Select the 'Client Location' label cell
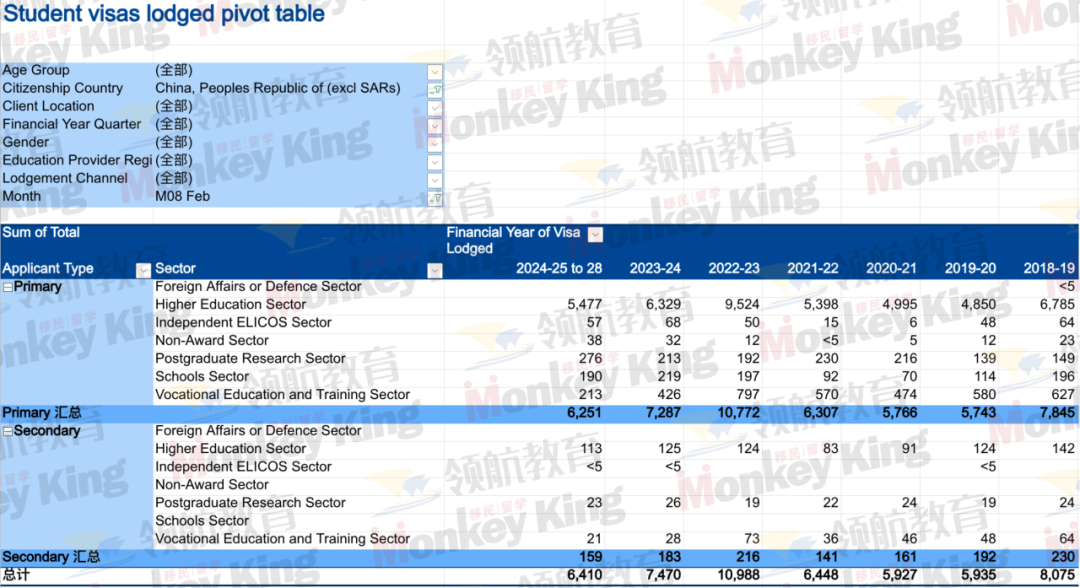This screenshot has height=588, width=1080. click(x=48, y=106)
